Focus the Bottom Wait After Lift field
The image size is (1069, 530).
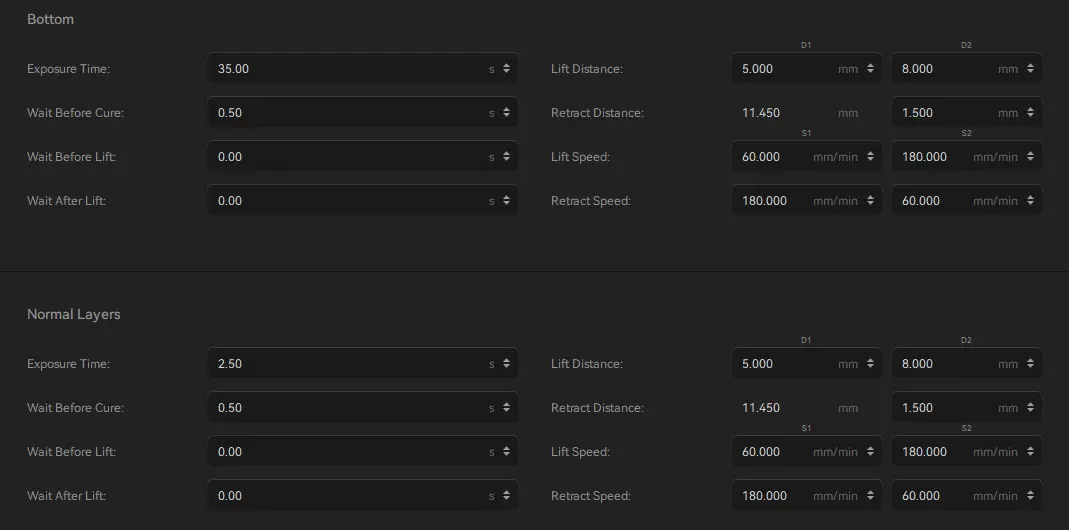(363, 201)
